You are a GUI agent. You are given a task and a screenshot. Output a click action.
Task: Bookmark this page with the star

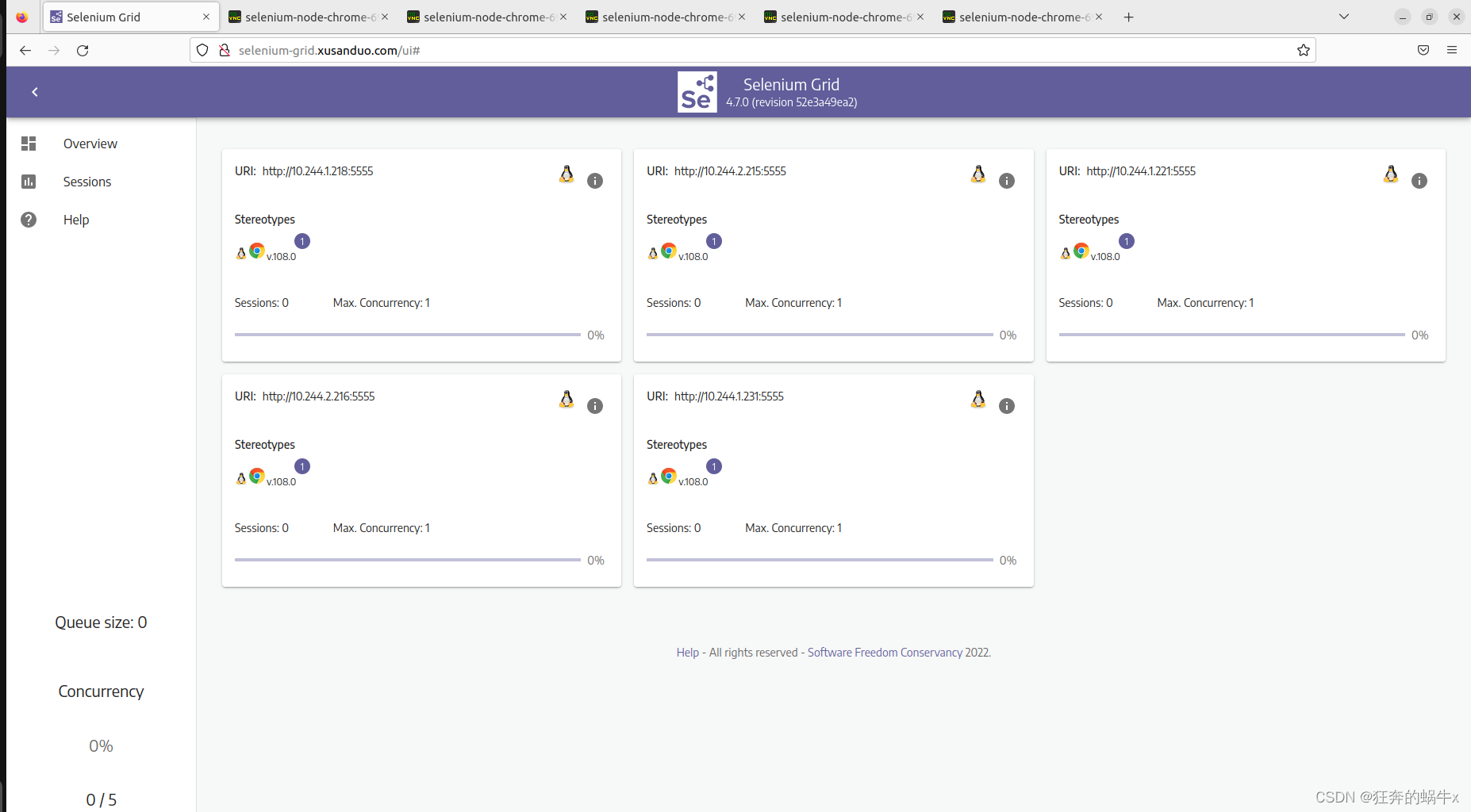click(1304, 50)
